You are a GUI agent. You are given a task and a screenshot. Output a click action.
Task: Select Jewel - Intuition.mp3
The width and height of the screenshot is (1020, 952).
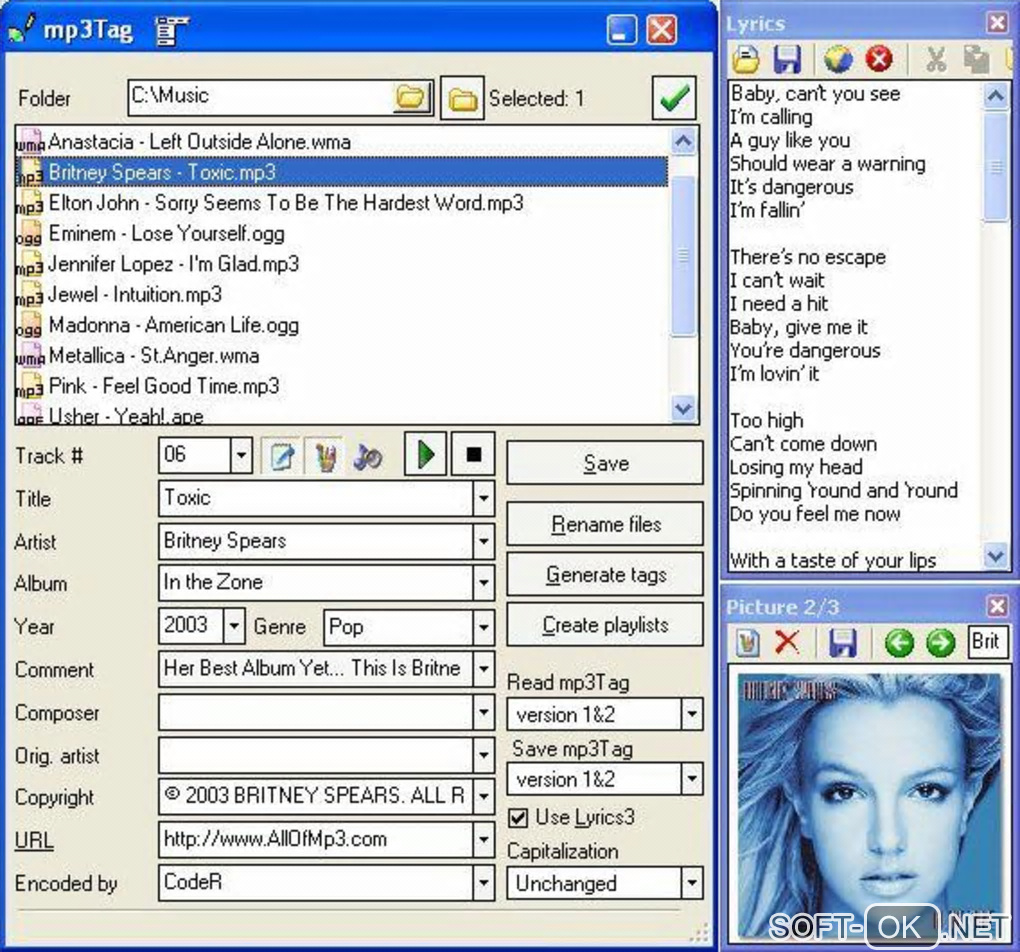click(342, 295)
